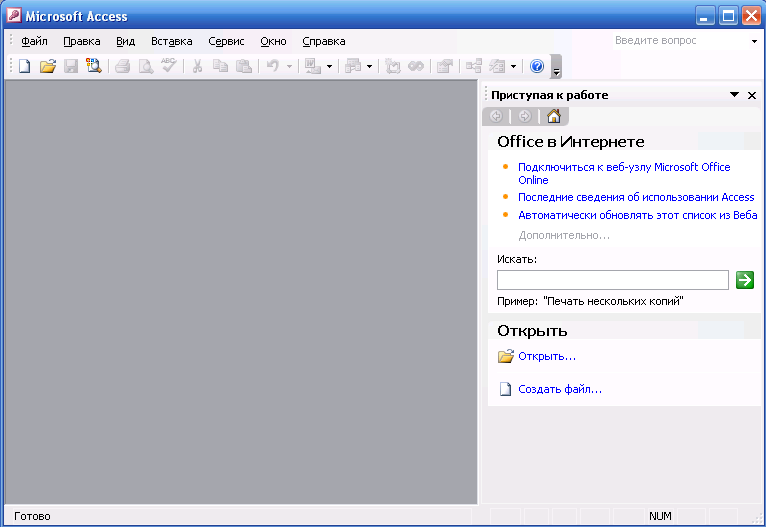The width and height of the screenshot is (766, 527).
Task: Click Автоматически обновлять этот список link
Action: point(638,215)
